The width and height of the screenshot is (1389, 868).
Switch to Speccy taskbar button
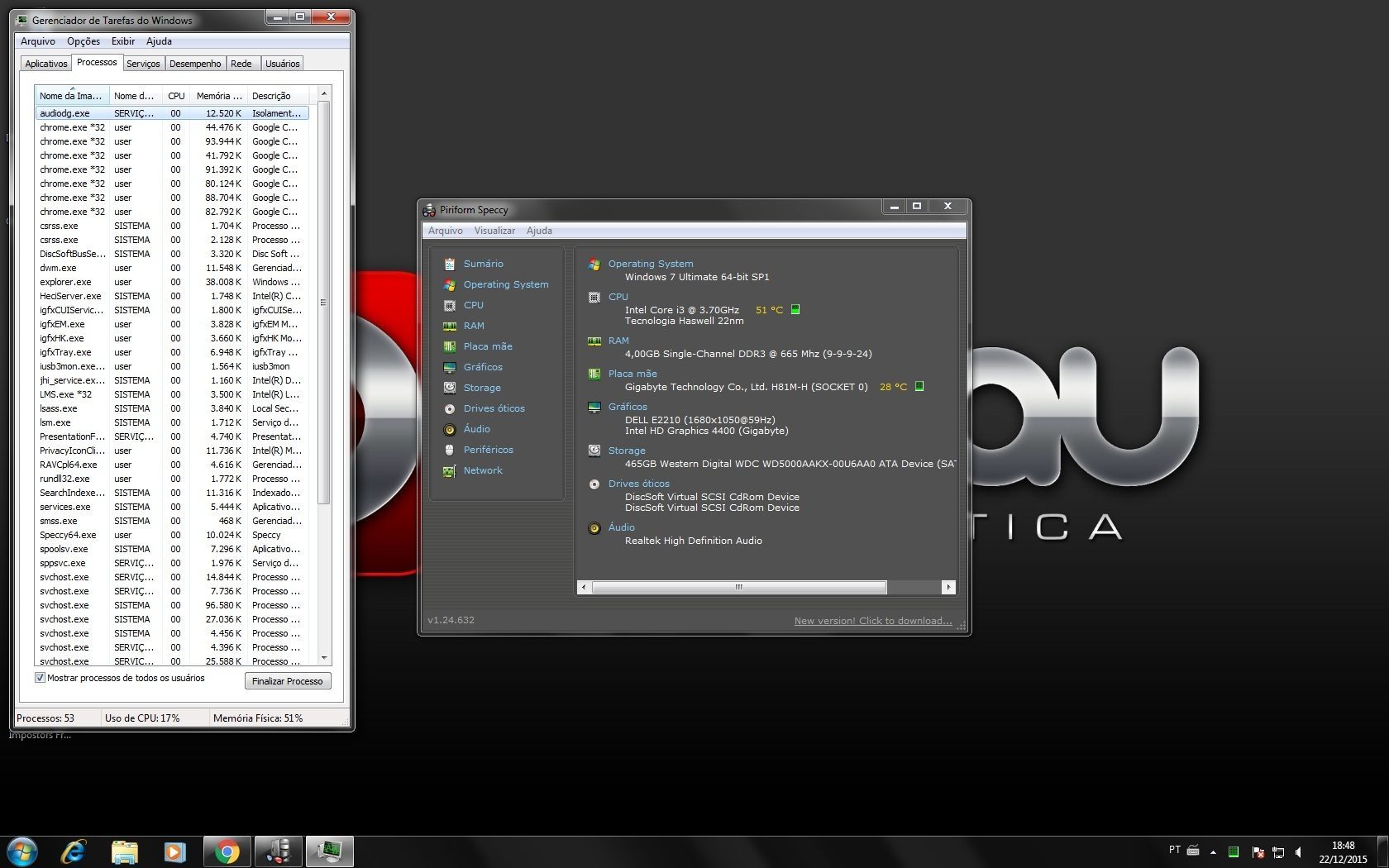coord(279,851)
